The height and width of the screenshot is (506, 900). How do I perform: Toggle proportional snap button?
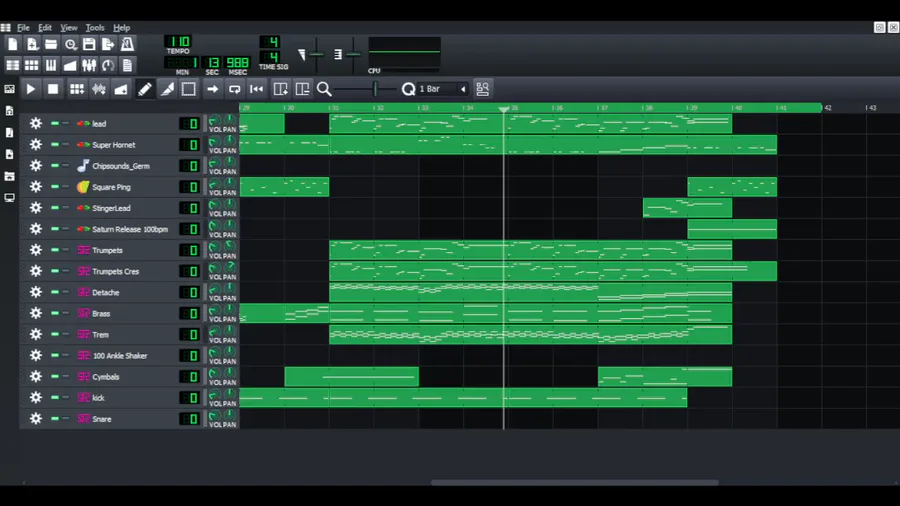pyautogui.click(x=483, y=89)
